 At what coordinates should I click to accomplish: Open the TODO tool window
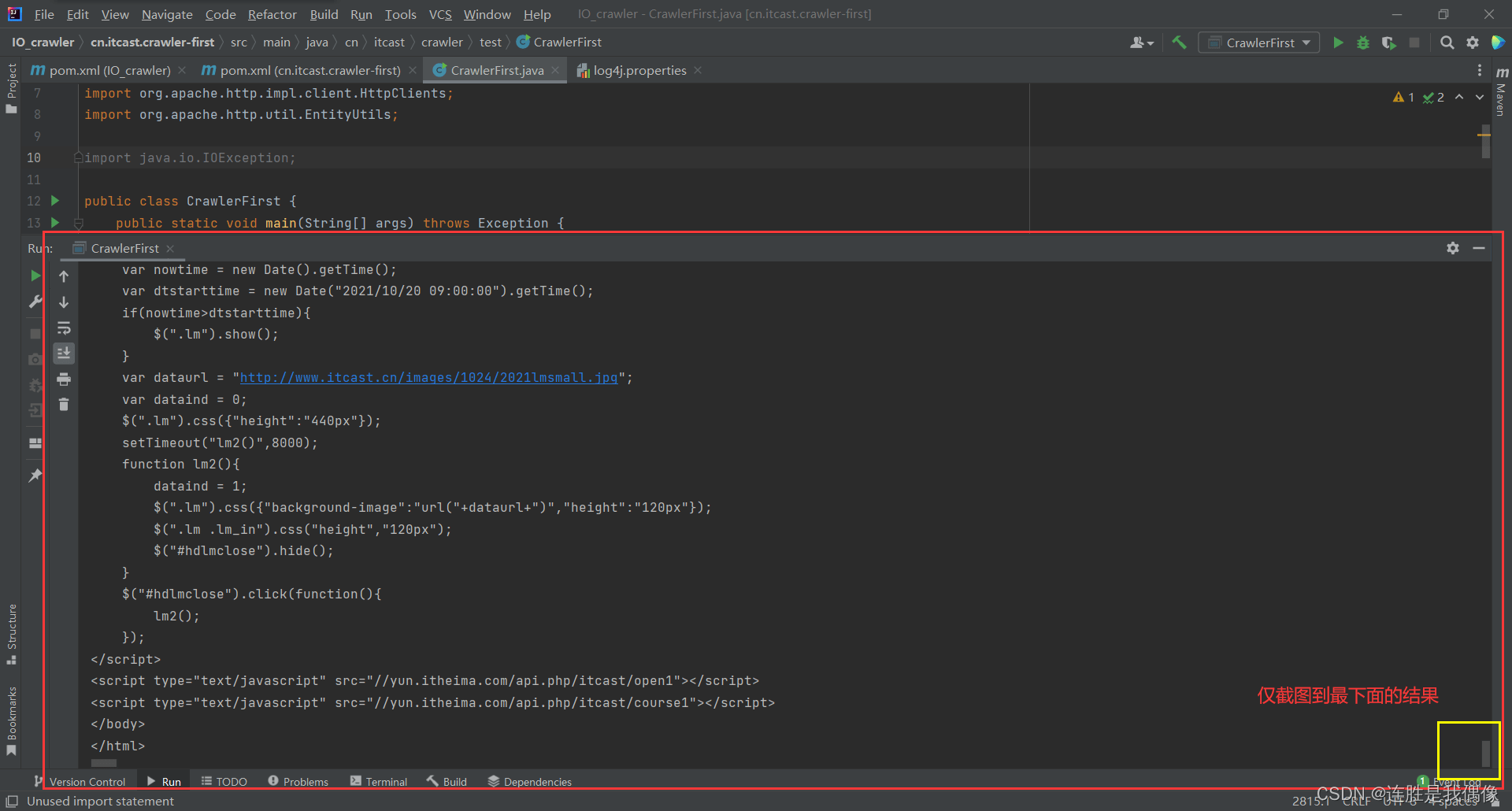tap(224, 781)
